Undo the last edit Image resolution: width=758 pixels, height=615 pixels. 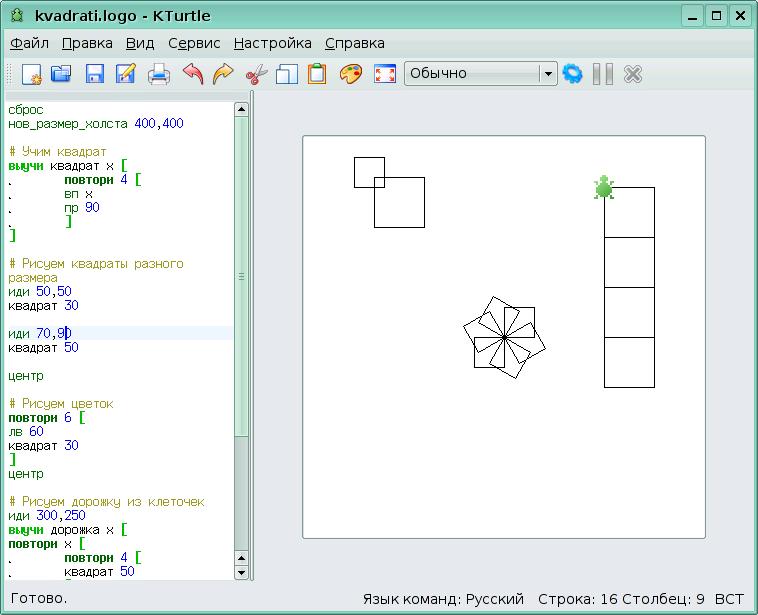pos(192,74)
